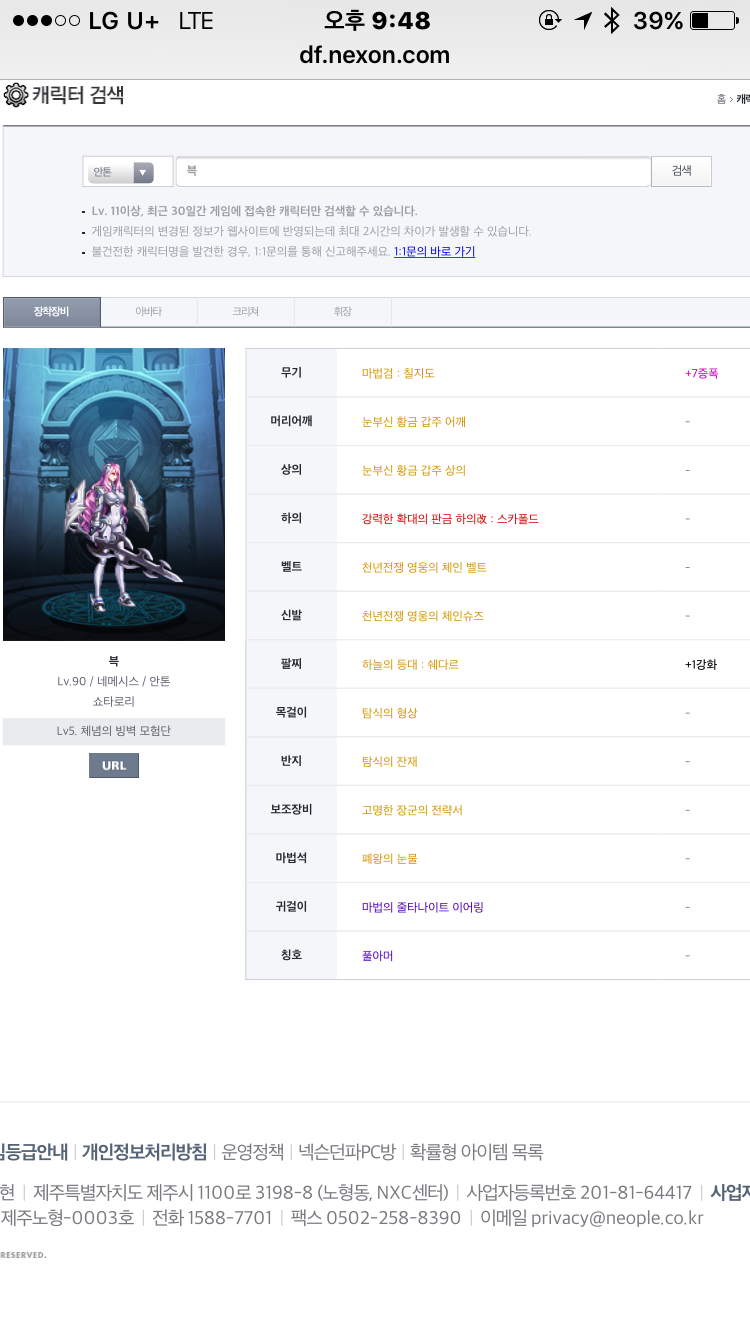Tap the 오후 9:48 clock
Viewport: 750px width, 1334px height.
tap(377, 21)
